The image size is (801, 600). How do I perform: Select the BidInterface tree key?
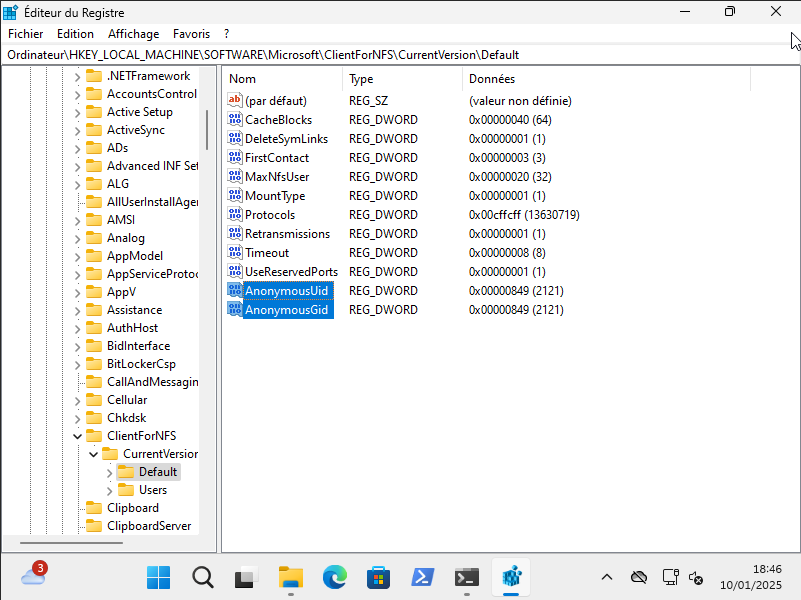pos(138,346)
